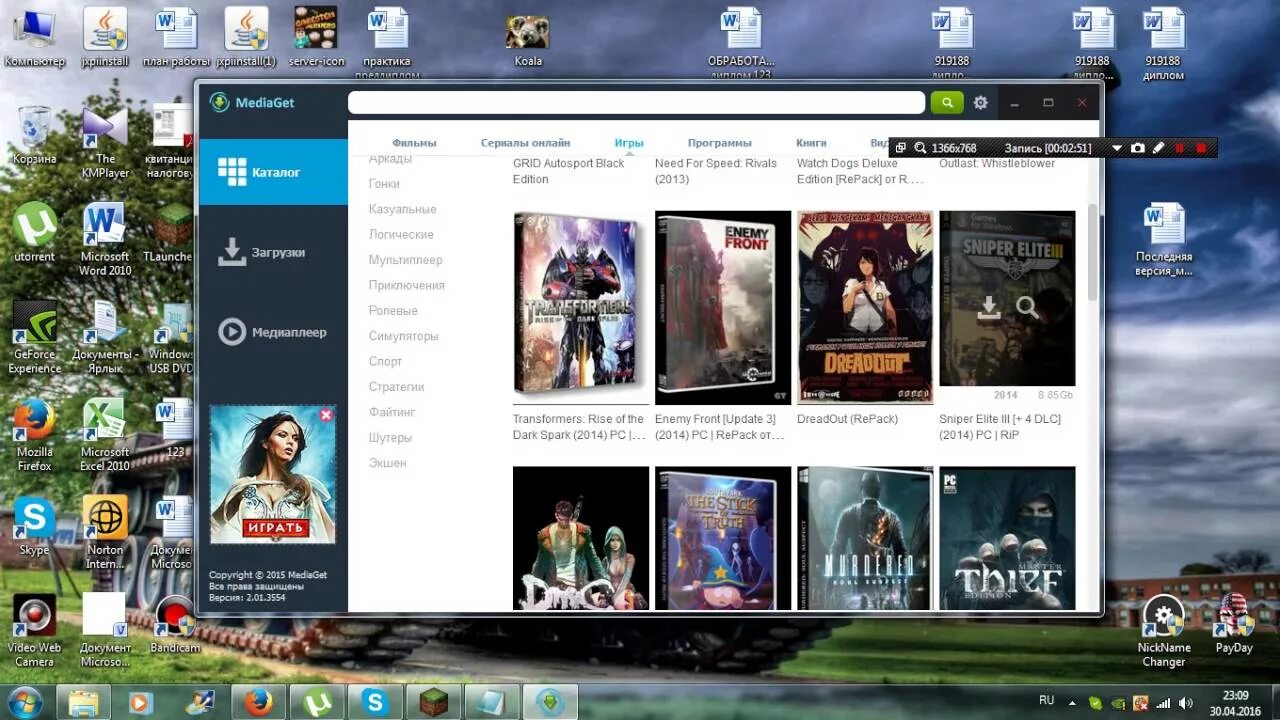
Task: Switch to the Игры tab
Action: pyautogui.click(x=629, y=143)
